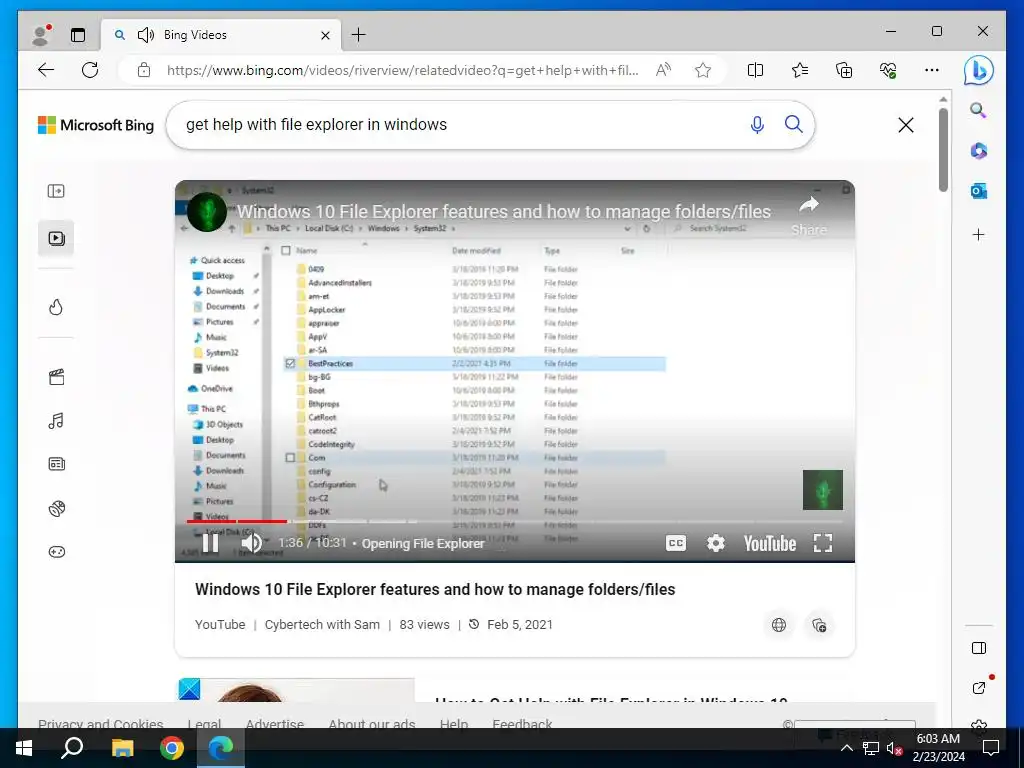Open the Music videos category
The height and width of the screenshot is (768, 1024).
pos(56,421)
